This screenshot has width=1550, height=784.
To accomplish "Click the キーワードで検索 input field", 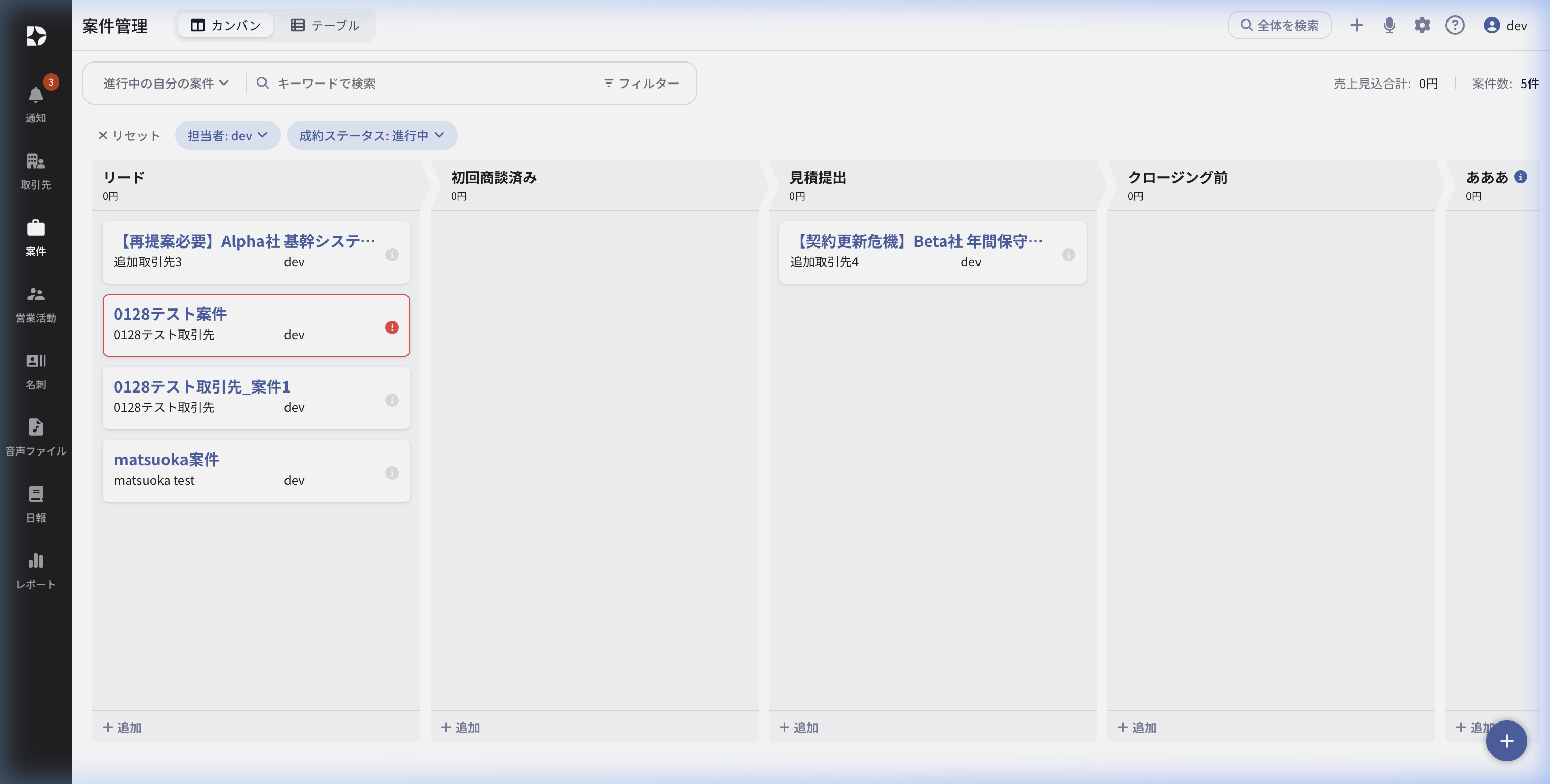I will tap(421, 83).
